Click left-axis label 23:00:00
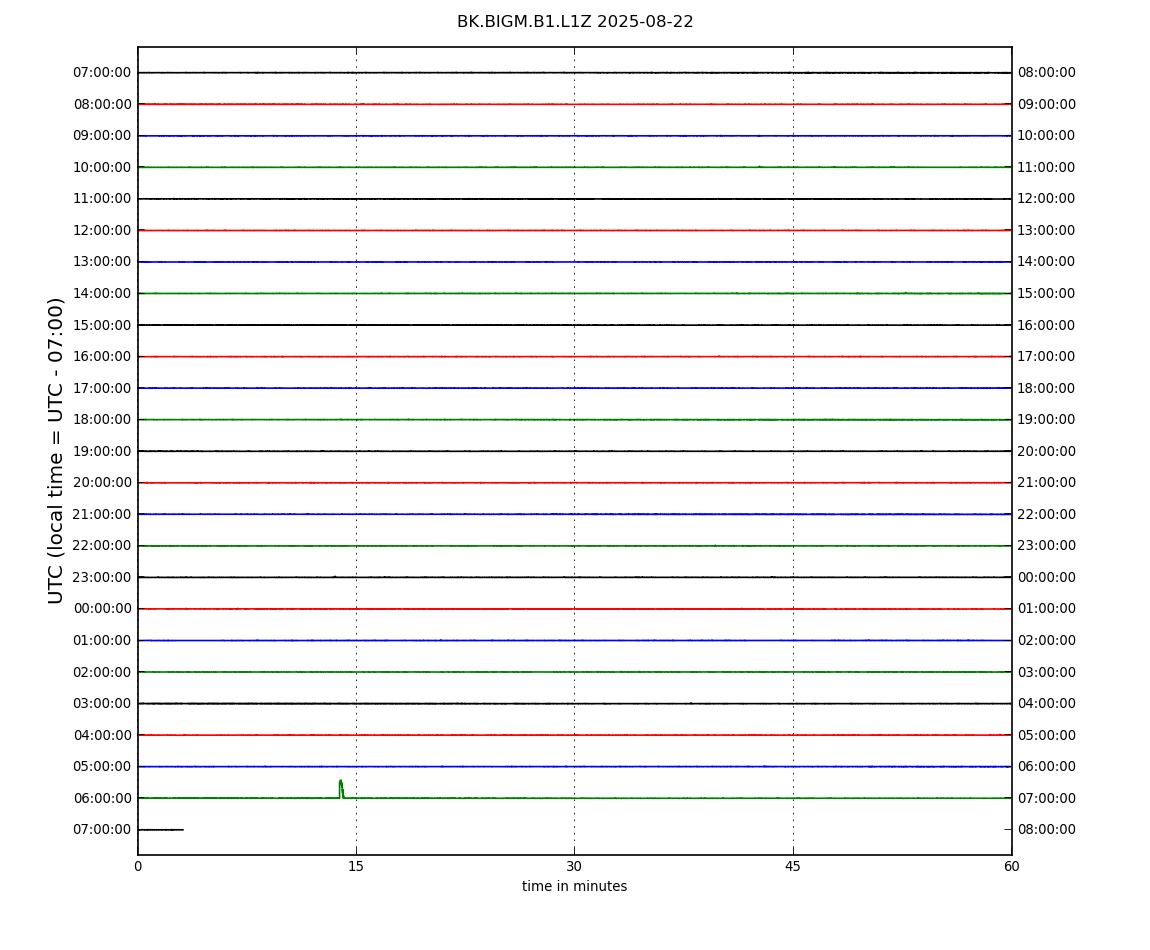The width and height of the screenshot is (1150, 950). point(103,577)
